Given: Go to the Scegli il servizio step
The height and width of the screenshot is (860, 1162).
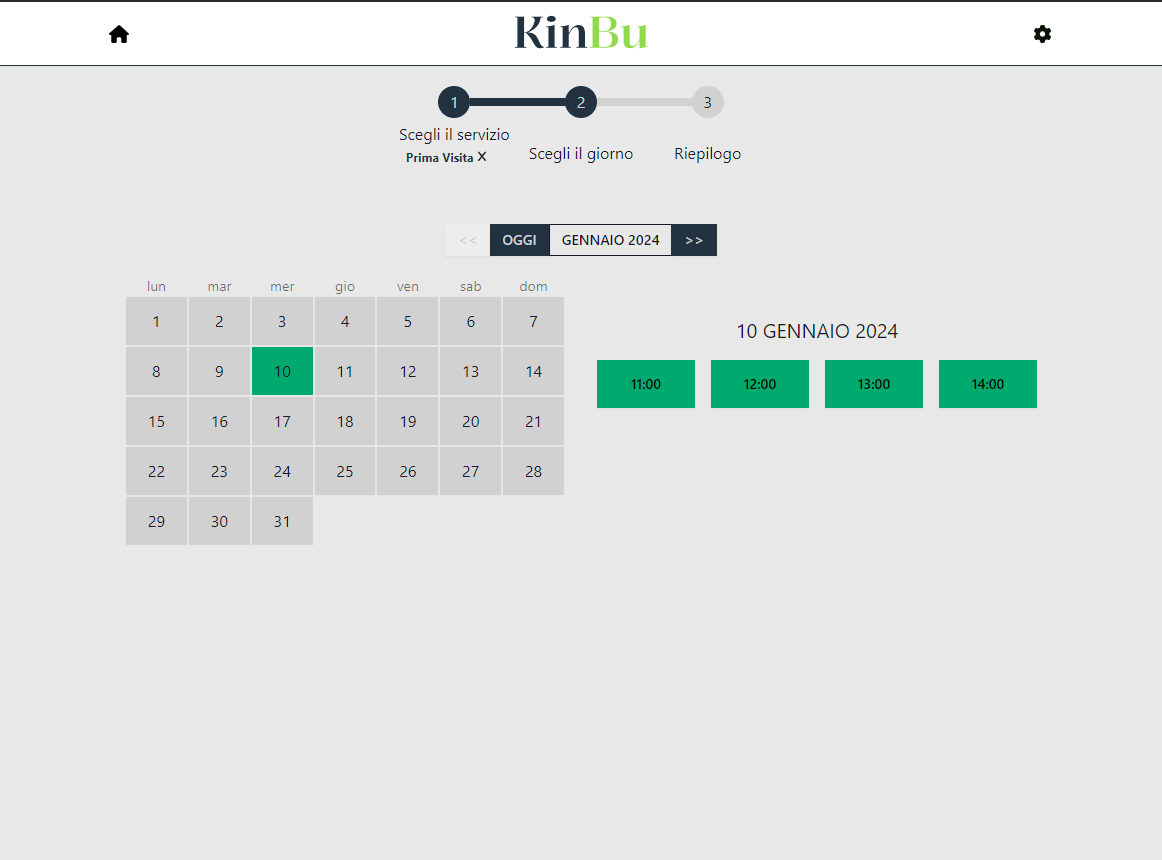Looking at the screenshot, I should (454, 133).
